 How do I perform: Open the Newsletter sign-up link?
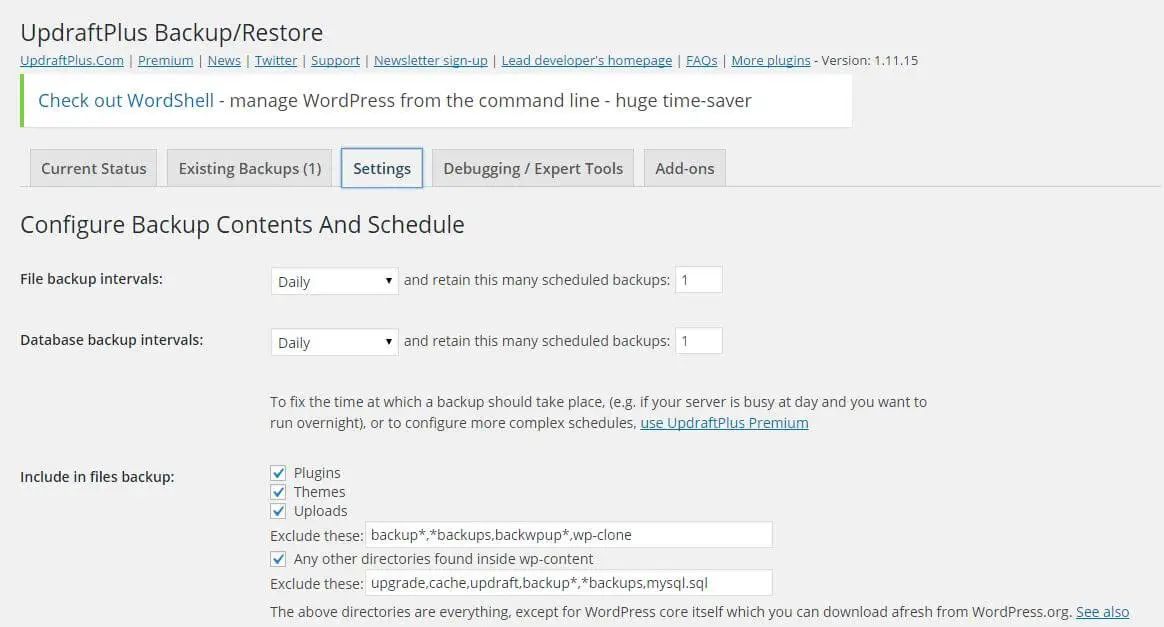click(430, 60)
